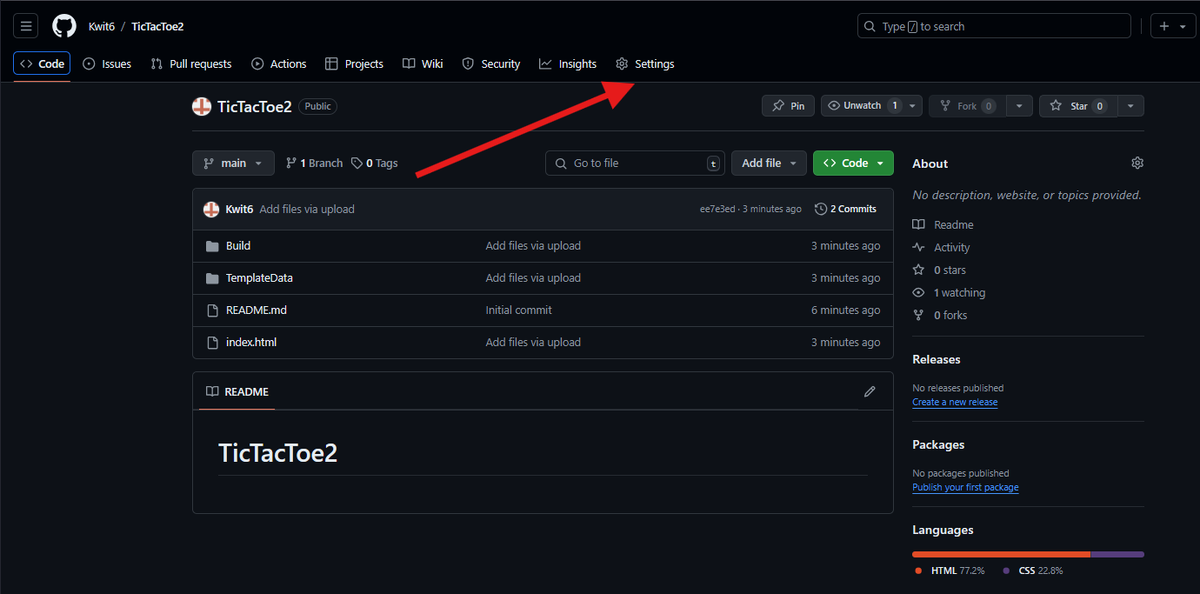Click the TemplateData folder icon
The width and height of the screenshot is (1200, 594).
(212, 278)
